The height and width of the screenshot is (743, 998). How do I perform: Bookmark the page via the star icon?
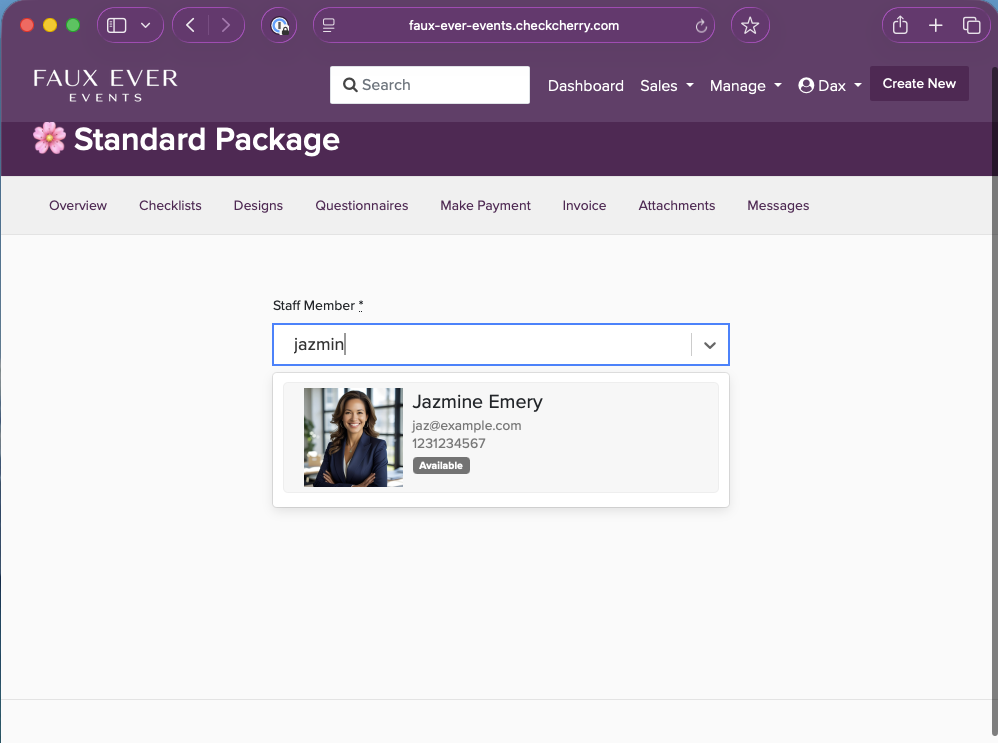pyautogui.click(x=750, y=25)
